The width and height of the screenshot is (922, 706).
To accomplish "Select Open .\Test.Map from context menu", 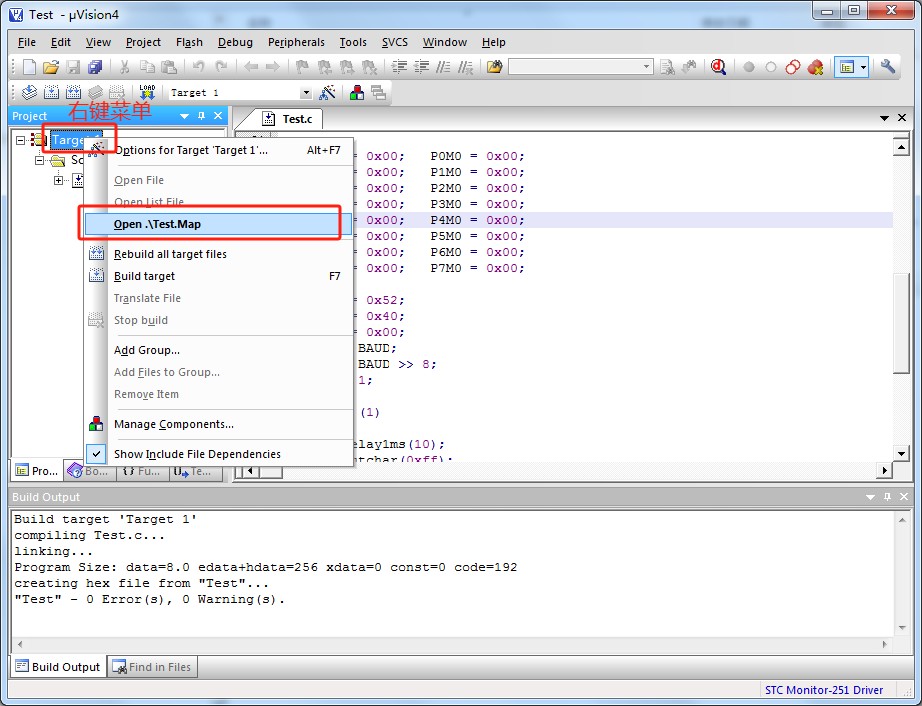I will (x=218, y=224).
